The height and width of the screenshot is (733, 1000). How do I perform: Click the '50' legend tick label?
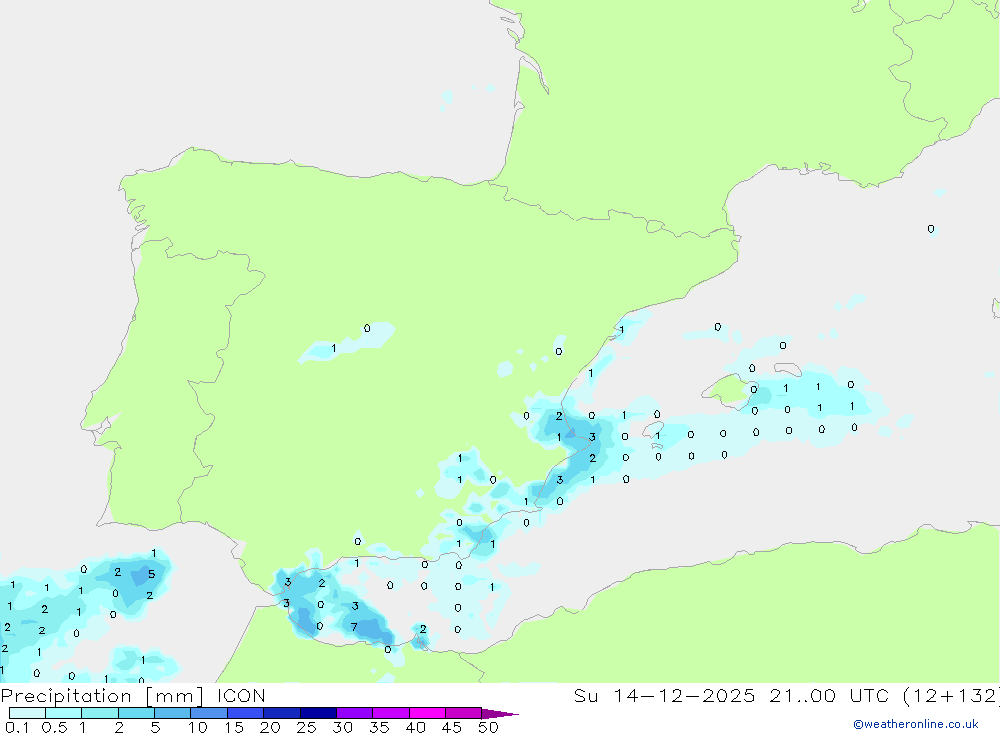(489, 727)
